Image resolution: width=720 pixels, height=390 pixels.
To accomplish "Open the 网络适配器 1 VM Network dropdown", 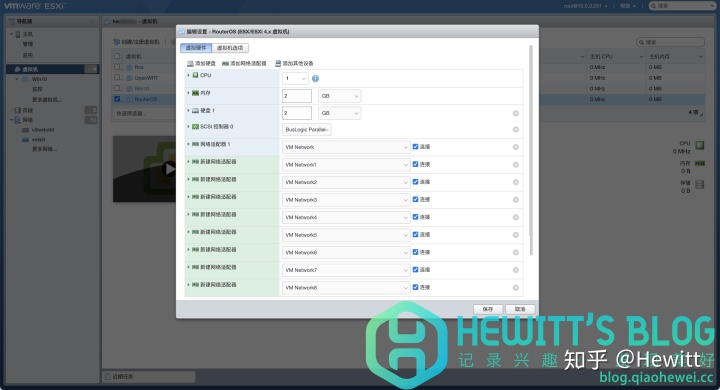I will 346,147.
